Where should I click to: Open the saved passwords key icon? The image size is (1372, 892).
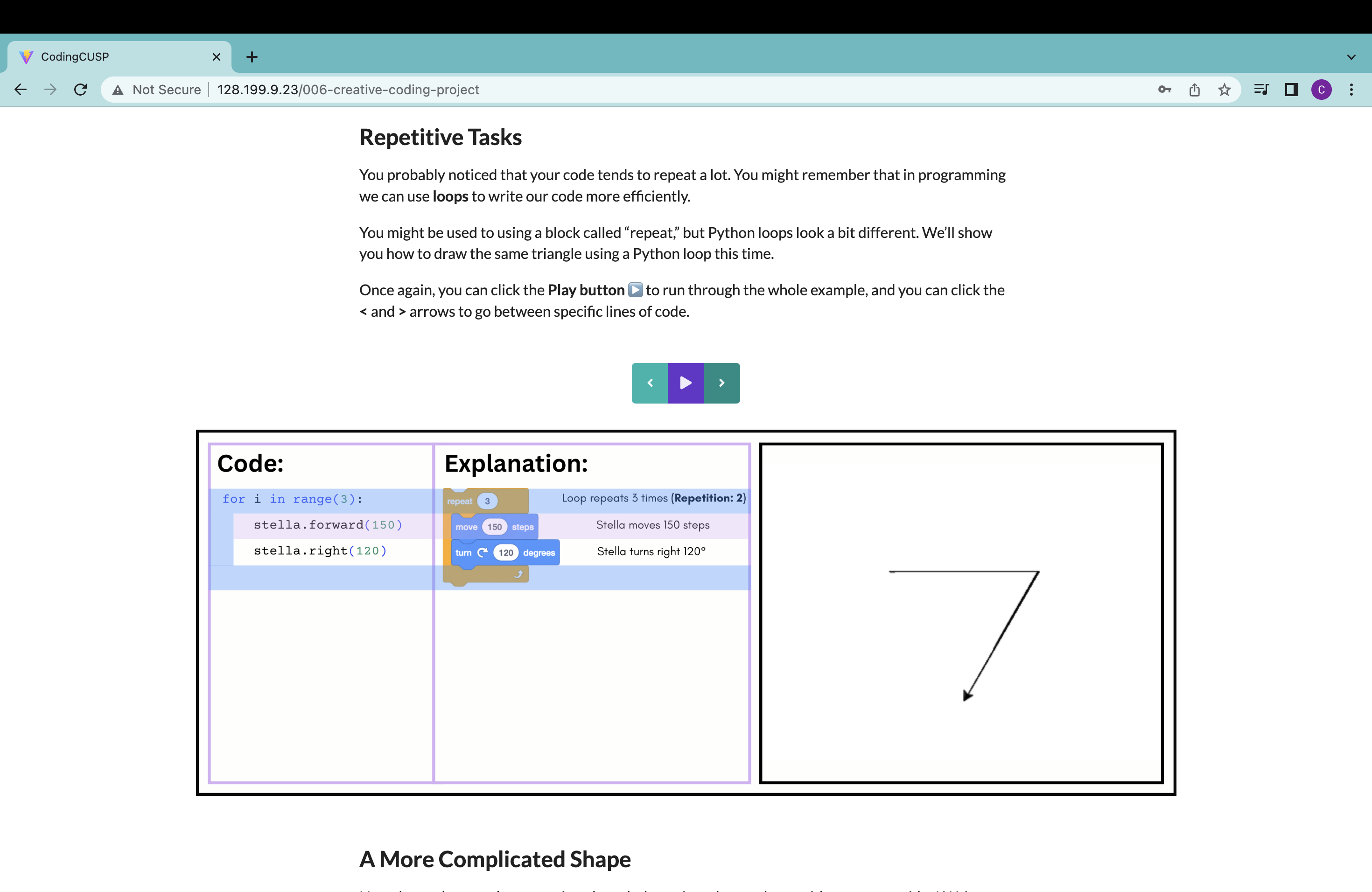click(1164, 89)
